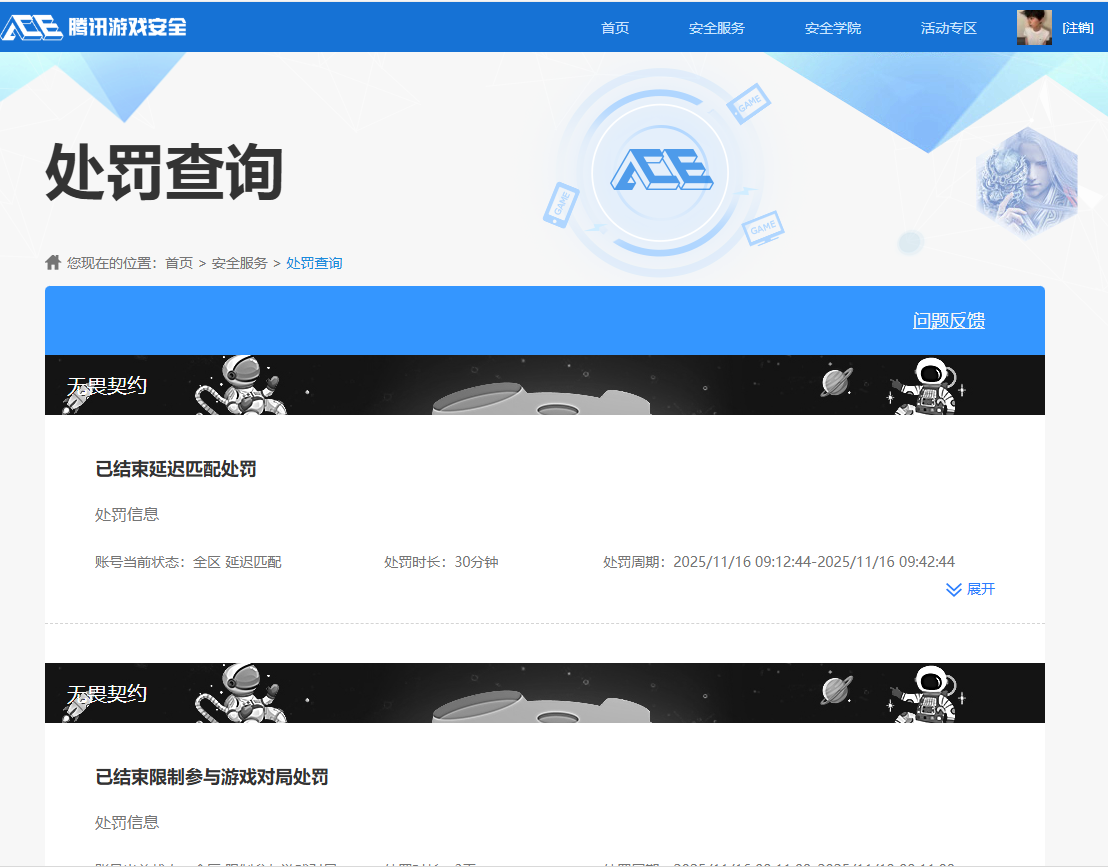Select the 已结束限制参与游戏对局处罚 heading

click(211, 777)
